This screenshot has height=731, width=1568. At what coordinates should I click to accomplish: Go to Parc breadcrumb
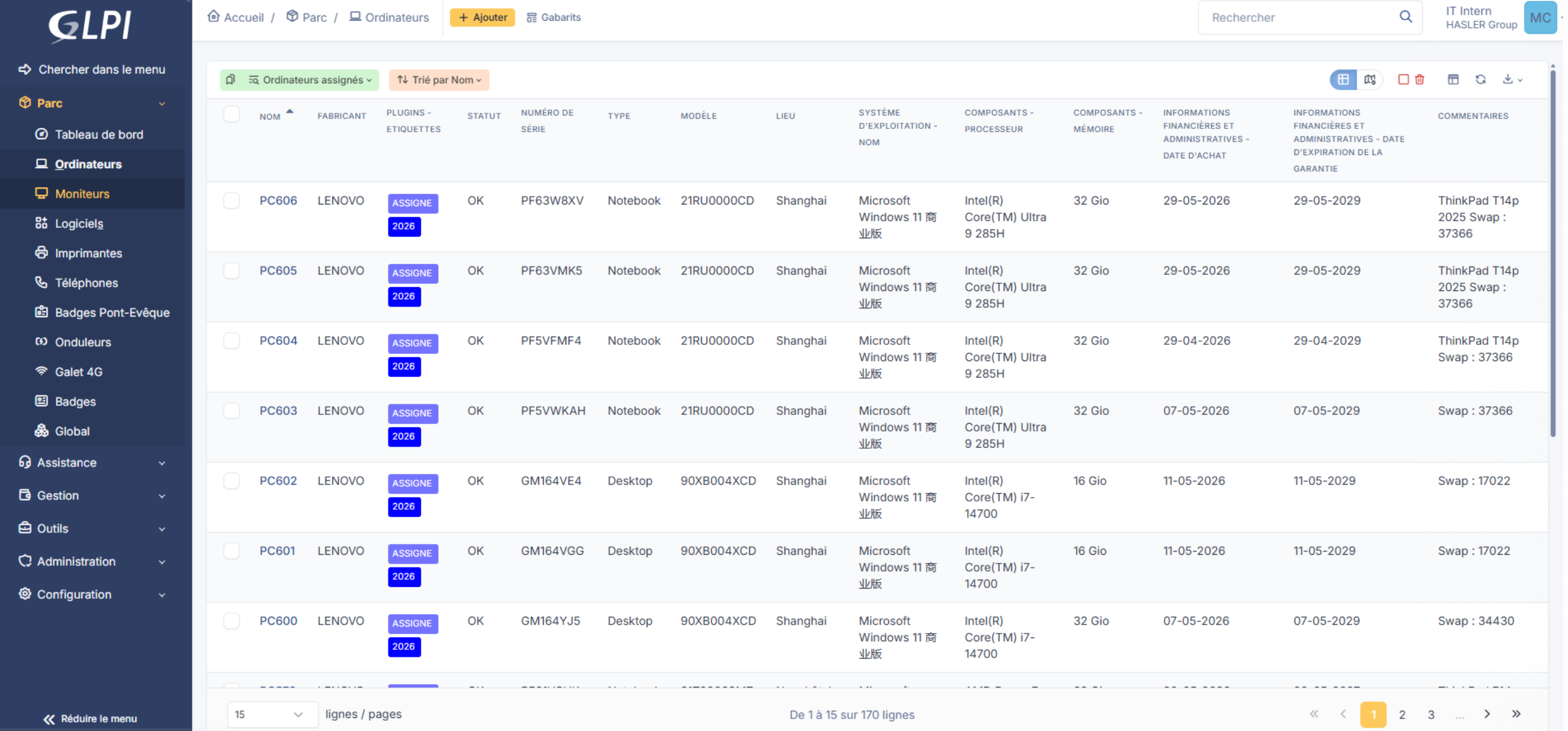coord(307,17)
